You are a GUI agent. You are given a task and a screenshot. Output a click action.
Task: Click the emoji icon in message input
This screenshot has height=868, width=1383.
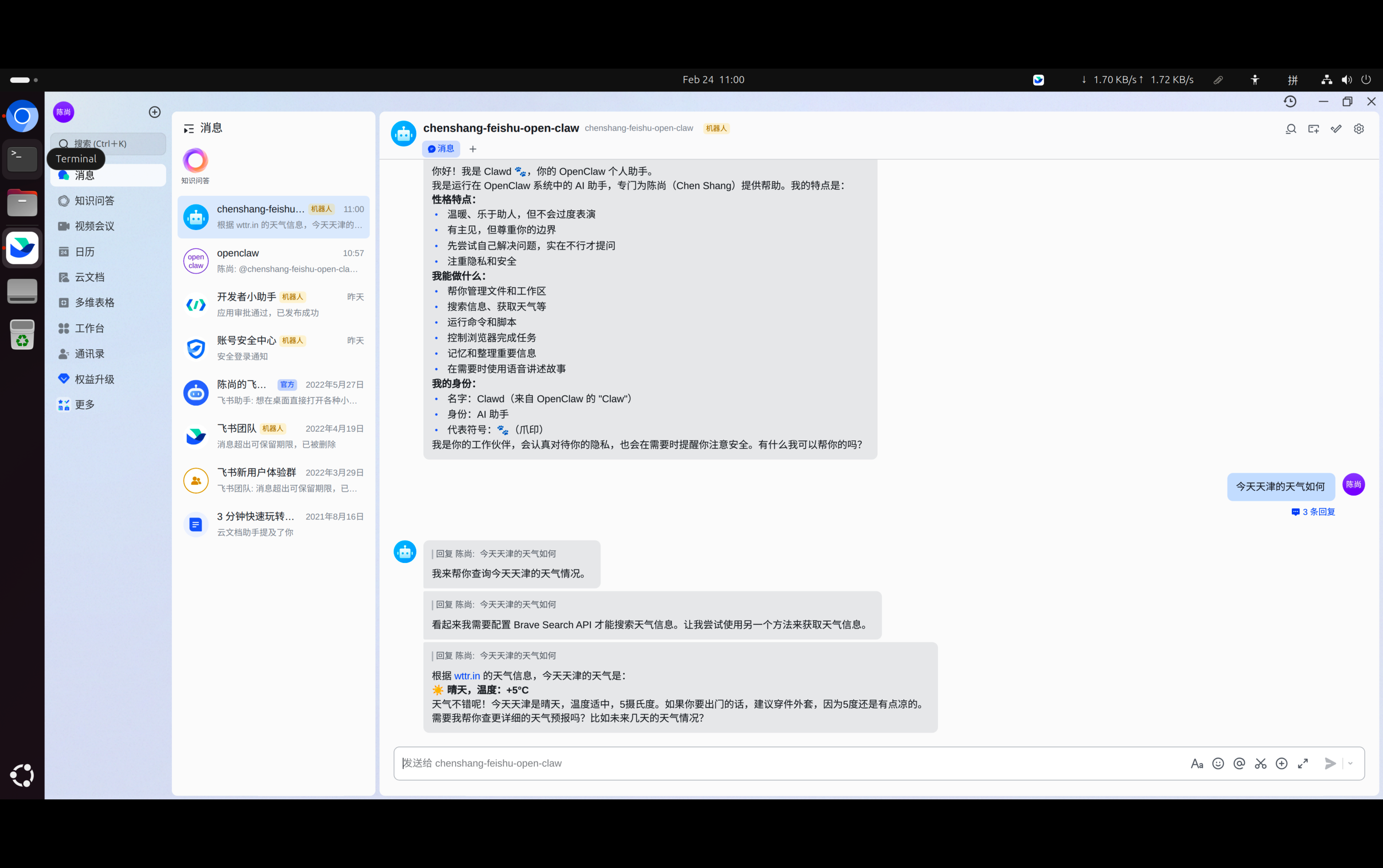1217,763
